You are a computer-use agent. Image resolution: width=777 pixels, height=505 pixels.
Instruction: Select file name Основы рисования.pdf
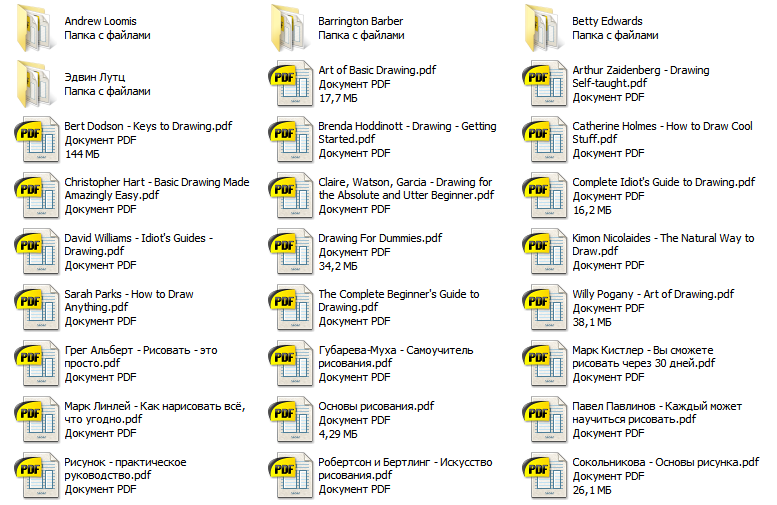(376, 406)
